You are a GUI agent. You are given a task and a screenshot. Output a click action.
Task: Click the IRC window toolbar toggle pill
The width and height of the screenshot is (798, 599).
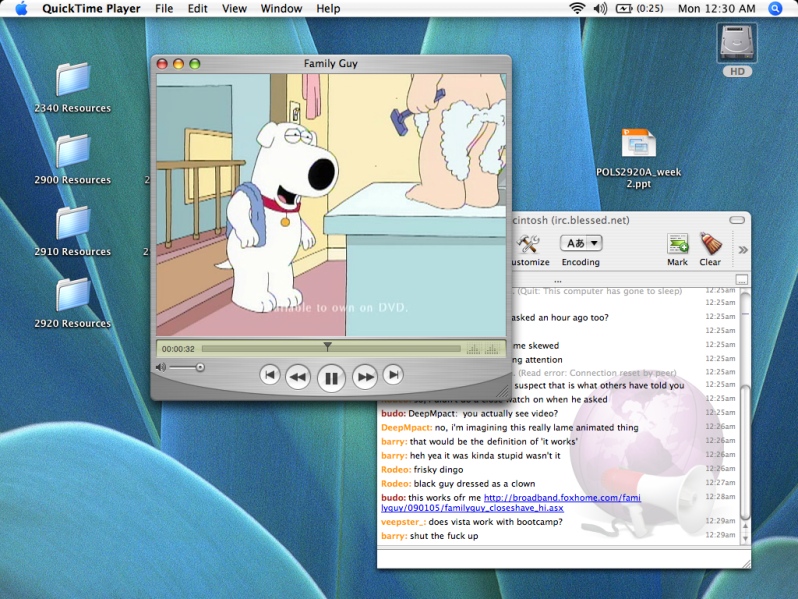[737, 220]
